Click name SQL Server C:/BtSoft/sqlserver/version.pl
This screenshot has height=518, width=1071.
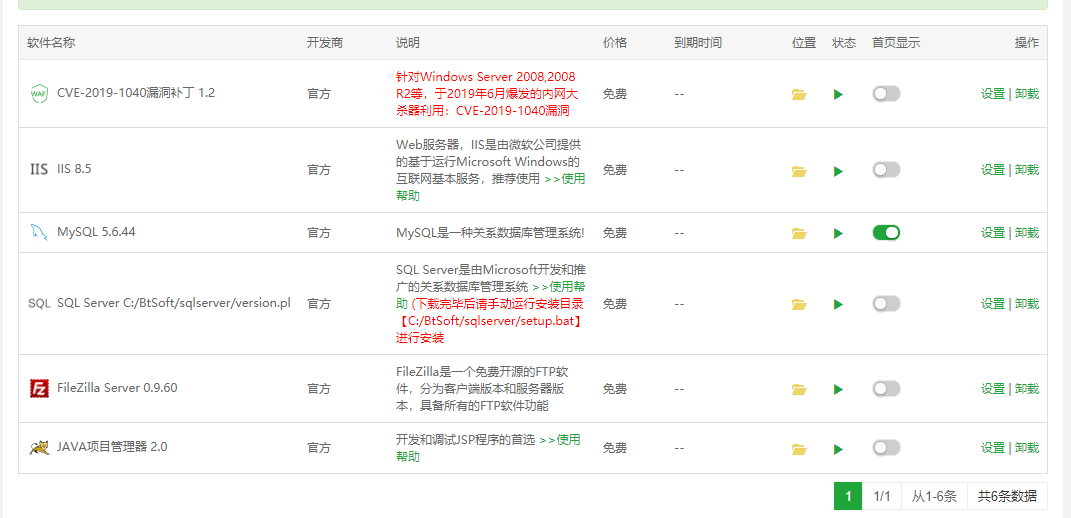[x=174, y=303]
